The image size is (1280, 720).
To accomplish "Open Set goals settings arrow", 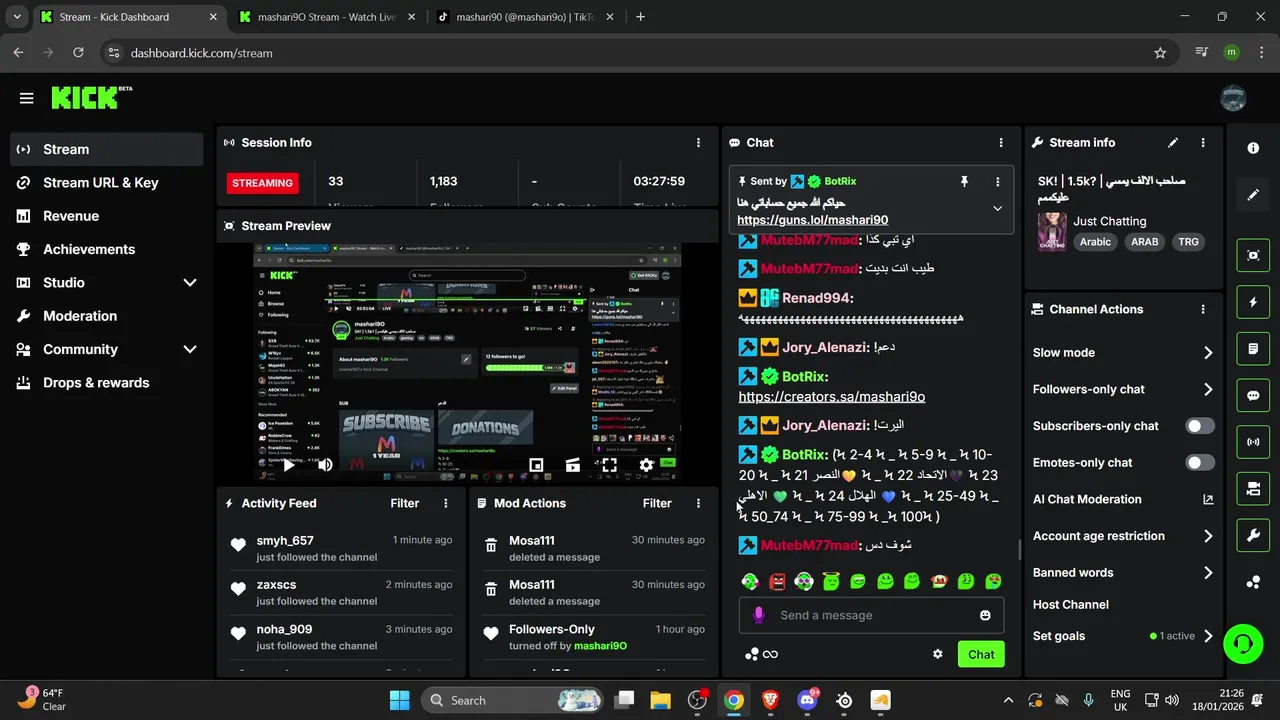I will (x=1208, y=636).
